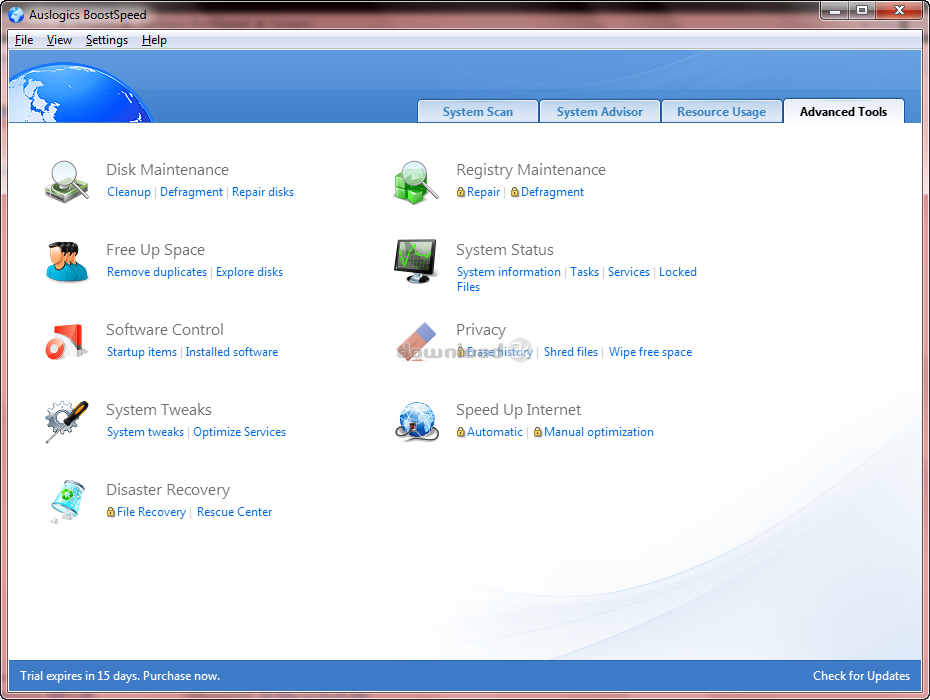Click the Speed Up Internet globe icon

[x=417, y=422]
